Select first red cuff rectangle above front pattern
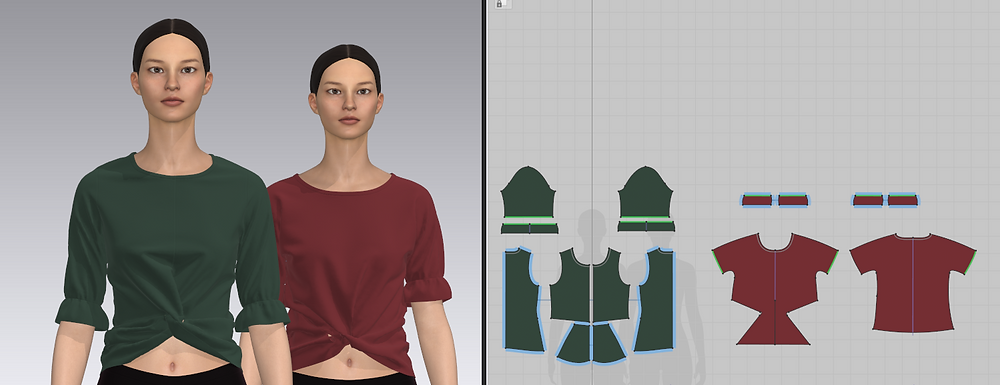 [757, 200]
